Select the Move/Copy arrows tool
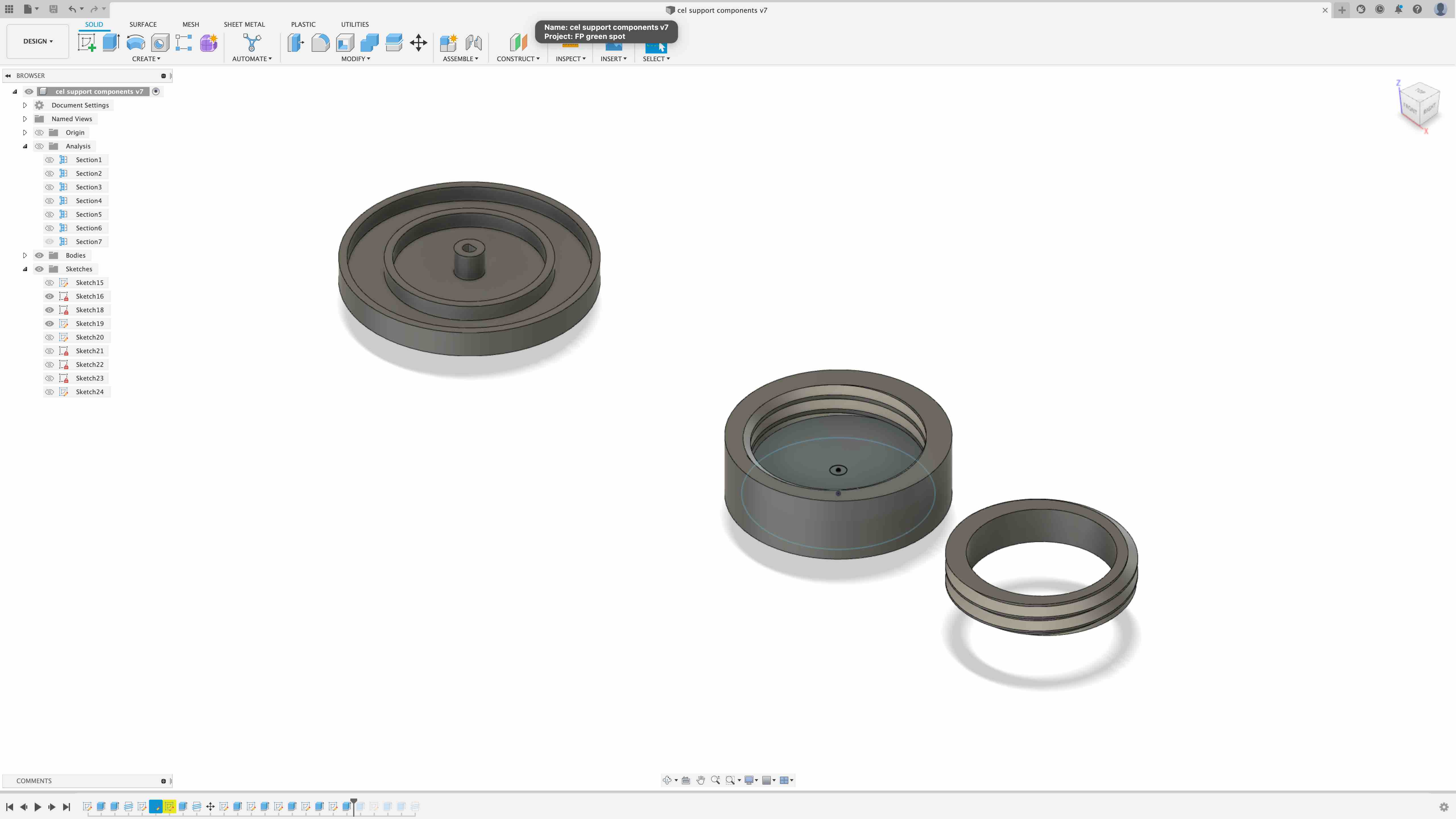The width and height of the screenshot is (1456, 819). pyautogui.click(x=418, y=42)
